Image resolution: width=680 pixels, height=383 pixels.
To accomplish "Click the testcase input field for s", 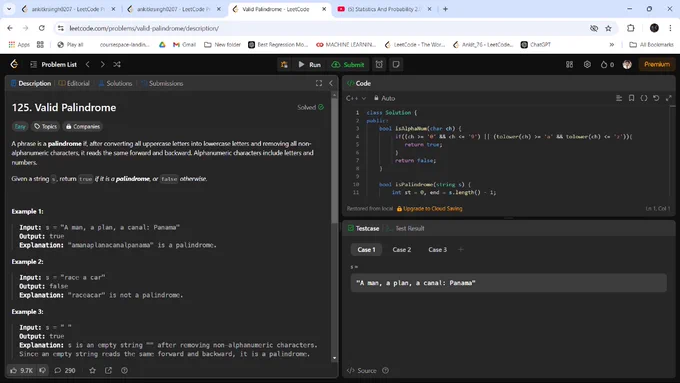I will pos(508,283).
